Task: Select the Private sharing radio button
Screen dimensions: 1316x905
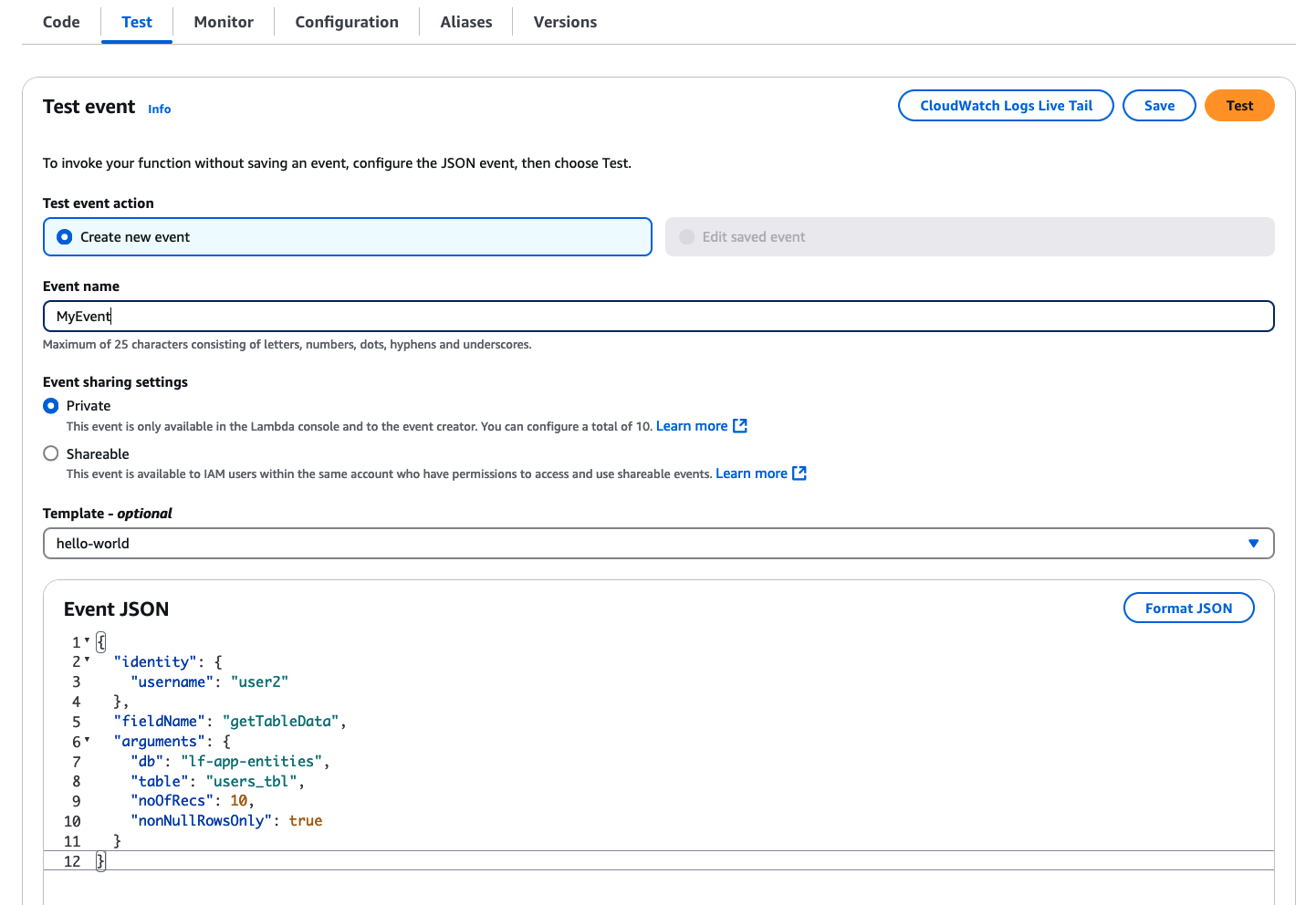Action: pos(50,405)
